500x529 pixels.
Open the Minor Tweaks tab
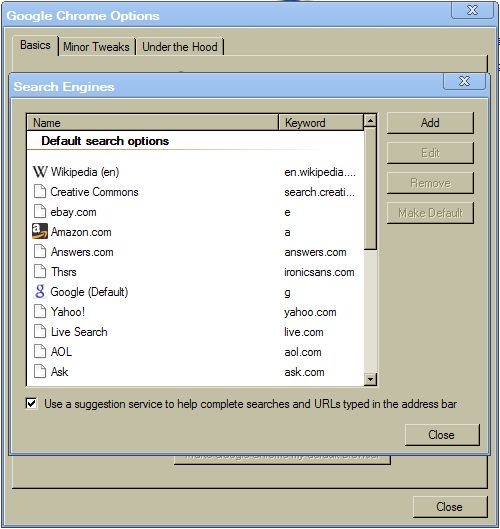[96, 47]
